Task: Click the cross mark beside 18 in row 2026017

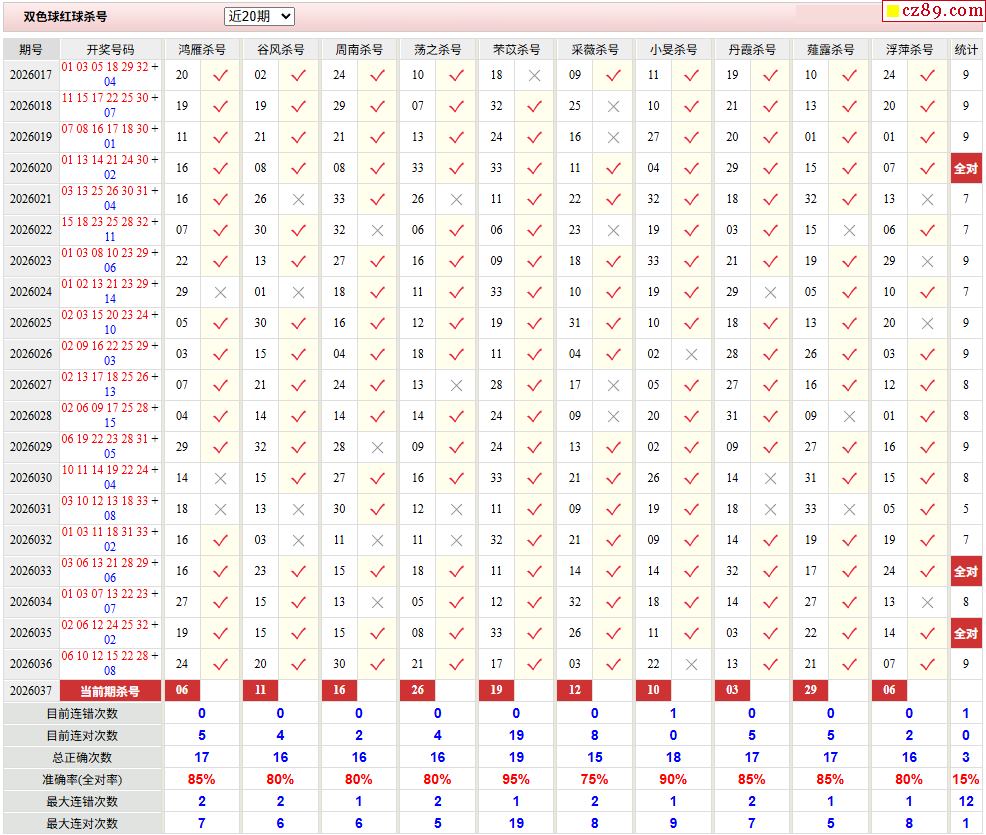Action: (x=535, y=75)
